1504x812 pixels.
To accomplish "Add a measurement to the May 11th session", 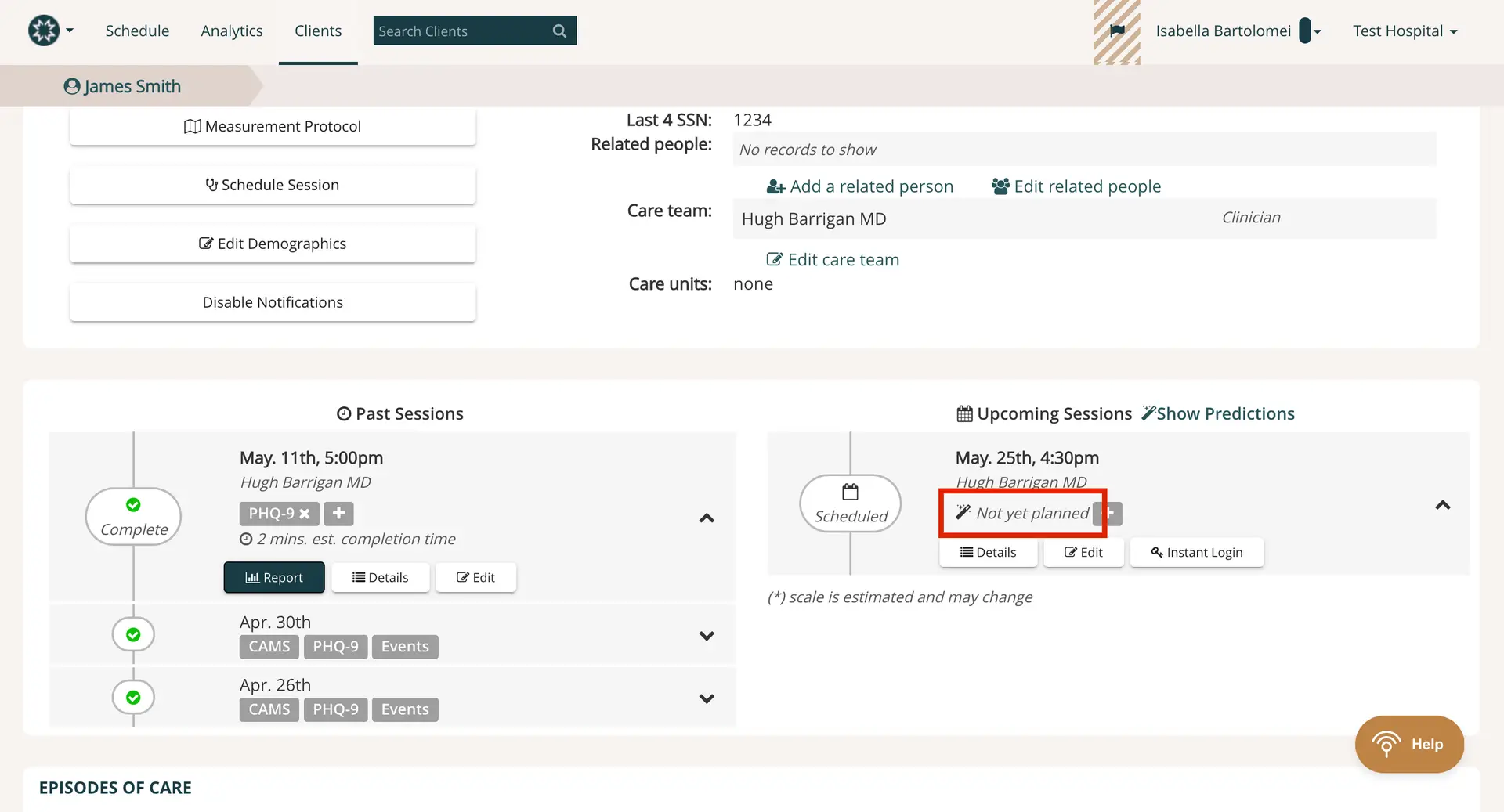I will (338, 513).
